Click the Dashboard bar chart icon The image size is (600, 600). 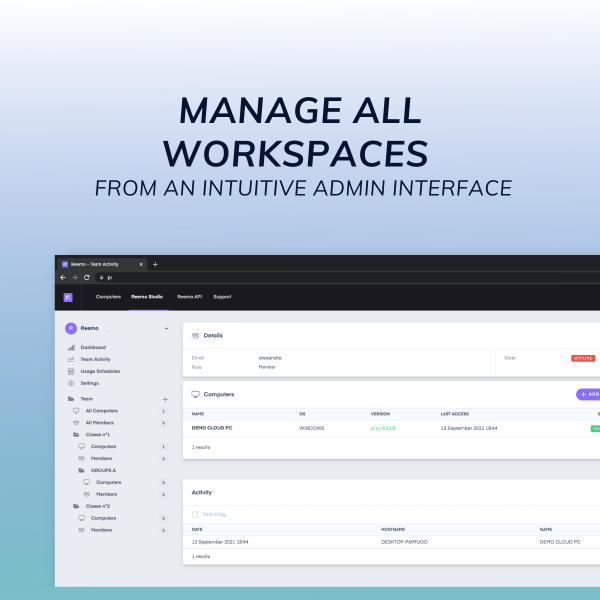point(71,347)
